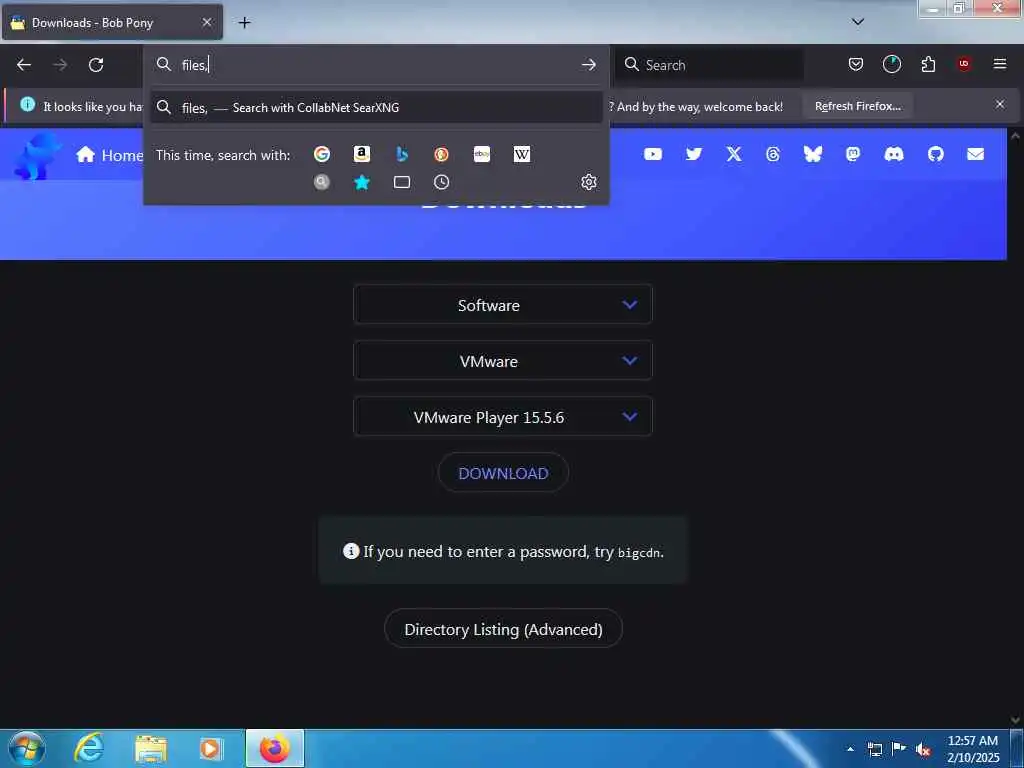Close the Downloads - Bob Pony tab
Viewport: 1024px width, 768px height.
point(207,22)
